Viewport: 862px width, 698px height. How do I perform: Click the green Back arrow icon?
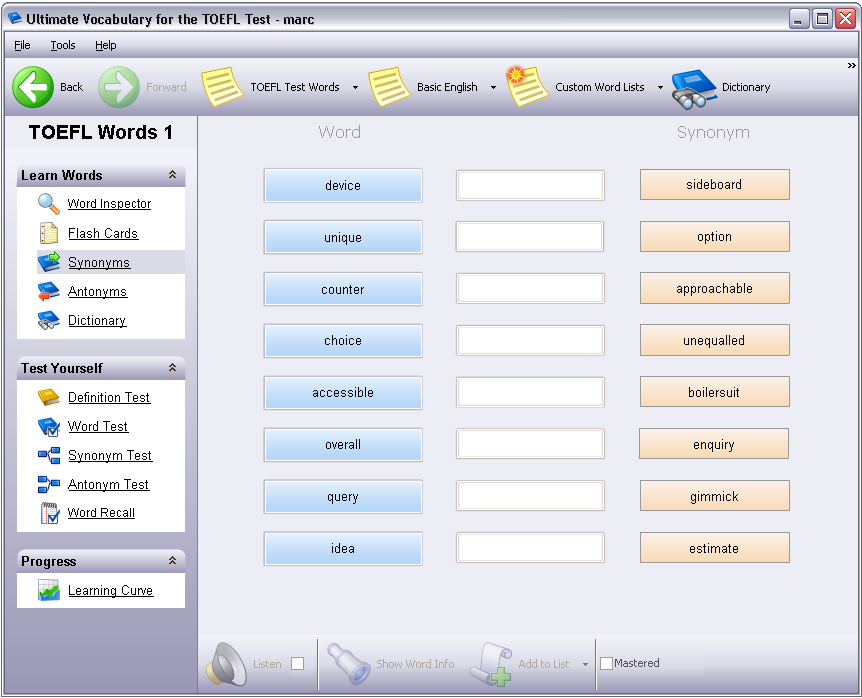point(33,87)
